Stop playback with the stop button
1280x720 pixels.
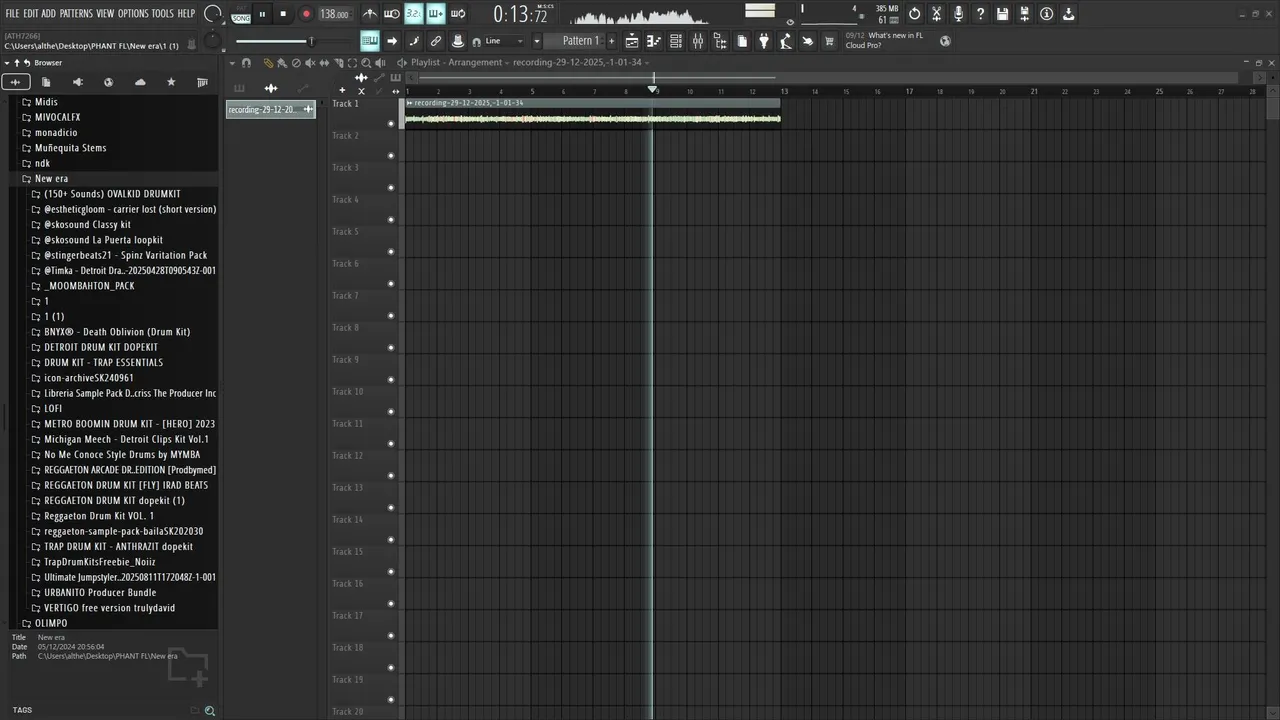click(x=283, y=14)
